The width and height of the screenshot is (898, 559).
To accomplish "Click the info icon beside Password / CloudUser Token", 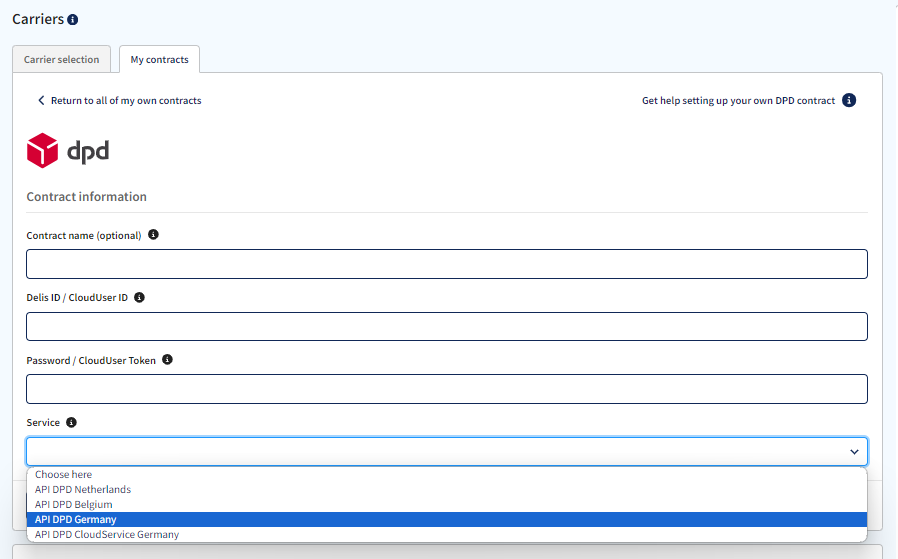I will click(167, 359).
